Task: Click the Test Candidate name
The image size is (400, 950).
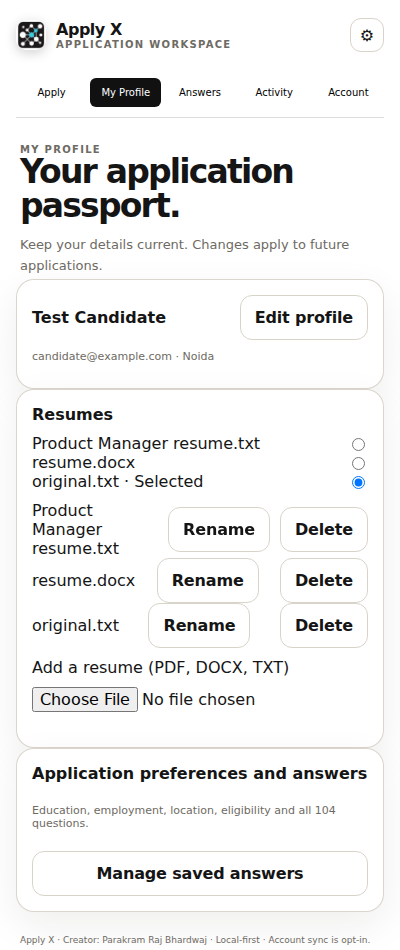Action: tap(99, 317)
